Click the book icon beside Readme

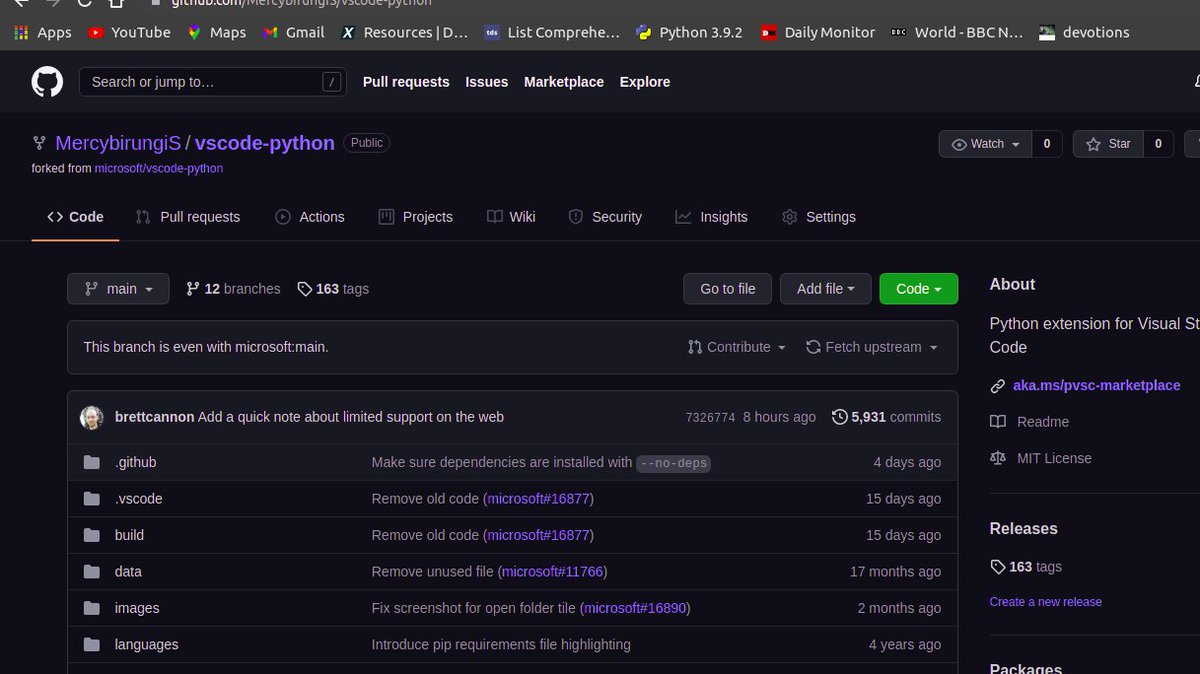tap(997, 422)
